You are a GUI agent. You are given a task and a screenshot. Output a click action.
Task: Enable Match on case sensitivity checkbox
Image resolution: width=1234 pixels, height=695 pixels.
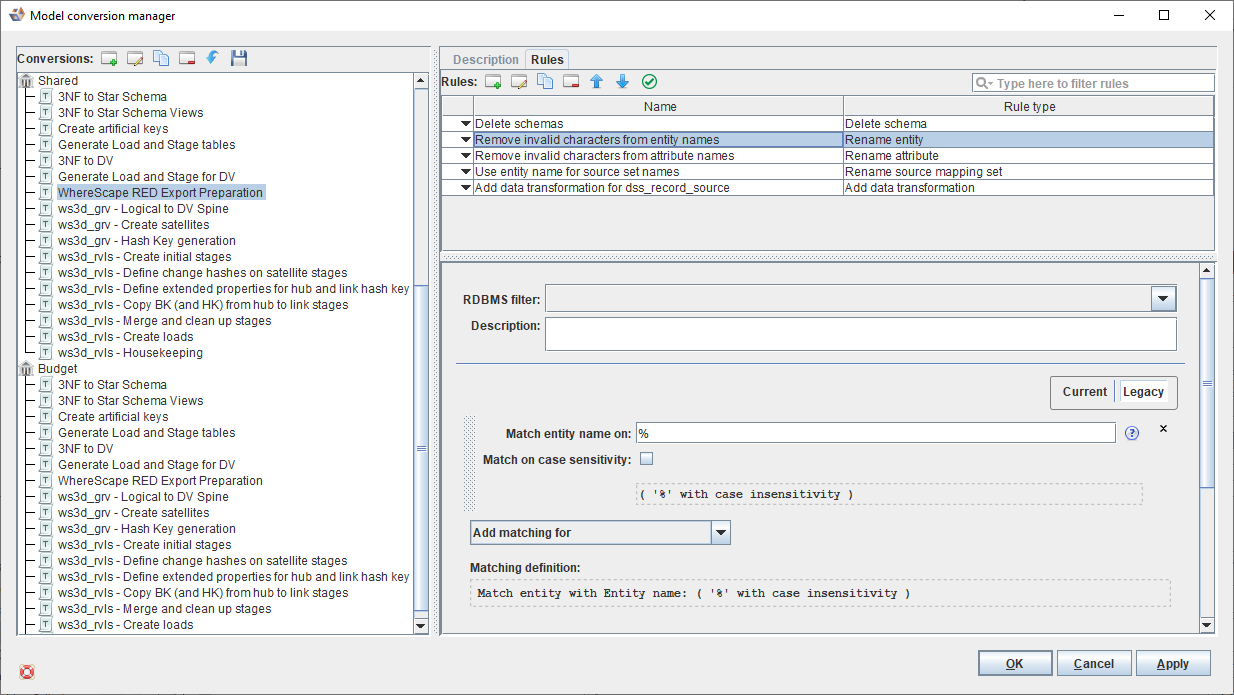(646, 460)
